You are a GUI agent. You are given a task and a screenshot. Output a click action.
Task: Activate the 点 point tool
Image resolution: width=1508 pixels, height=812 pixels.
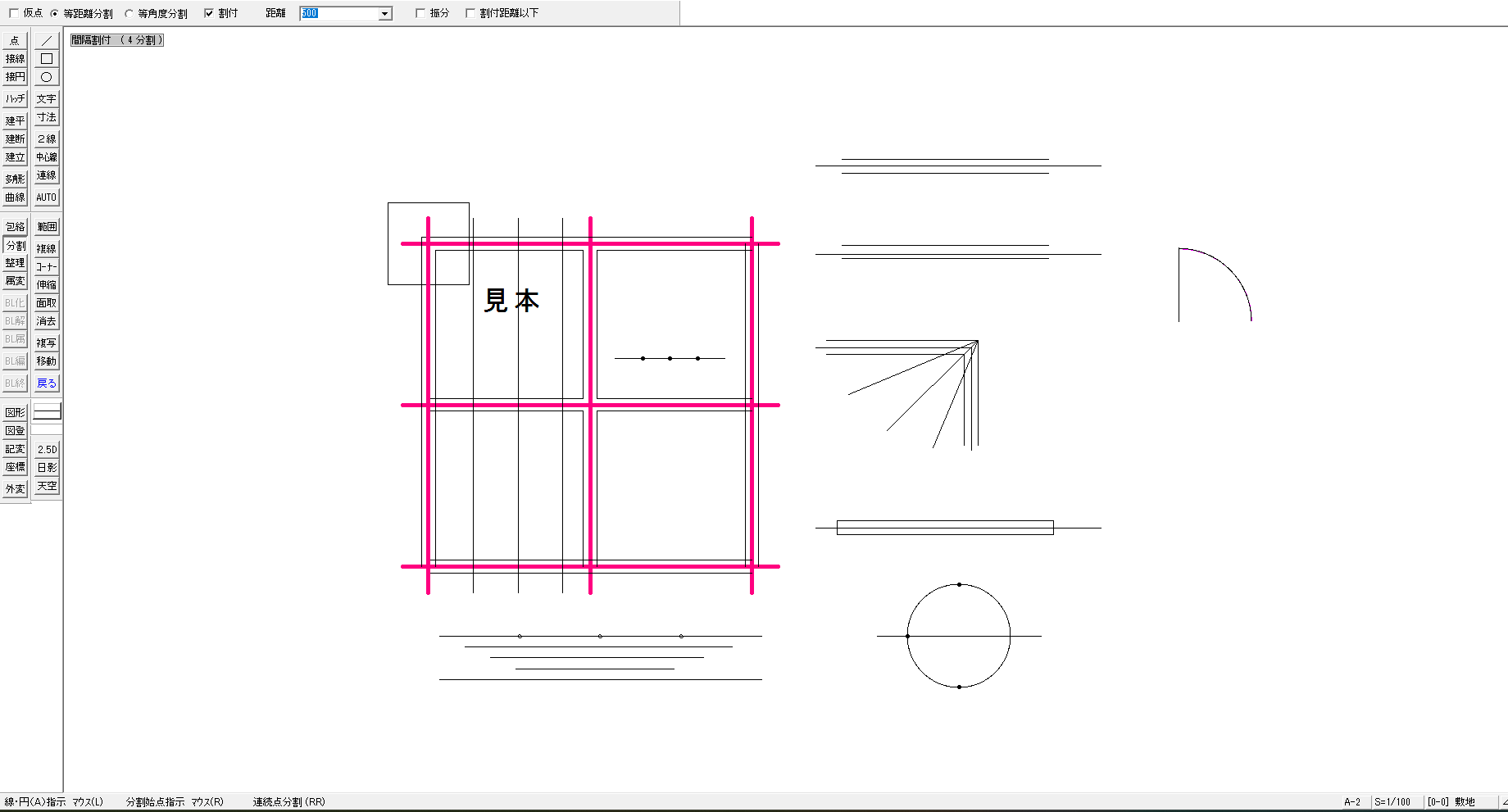click(x=15, y=40)
